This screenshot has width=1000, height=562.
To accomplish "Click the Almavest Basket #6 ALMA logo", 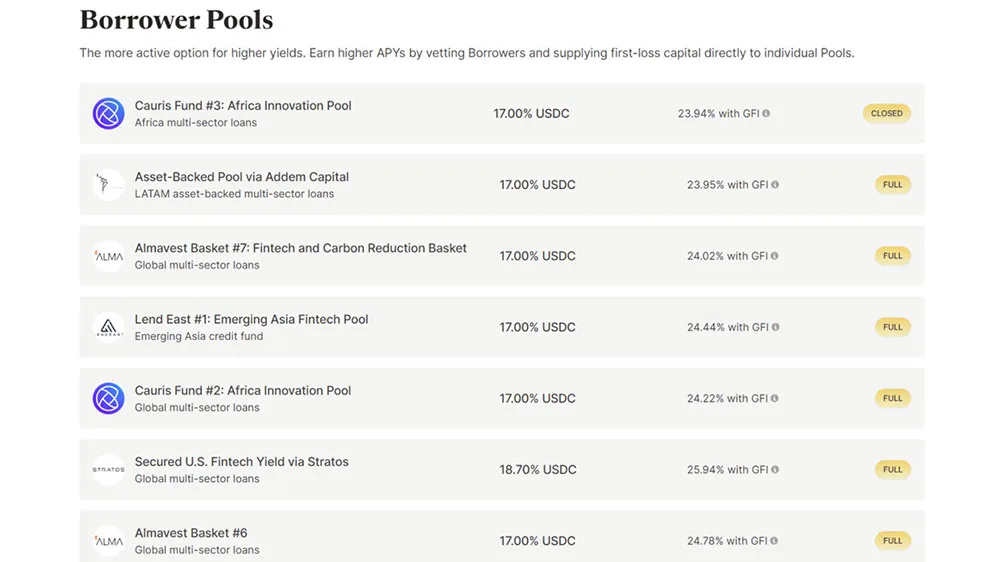I will 108,541.
